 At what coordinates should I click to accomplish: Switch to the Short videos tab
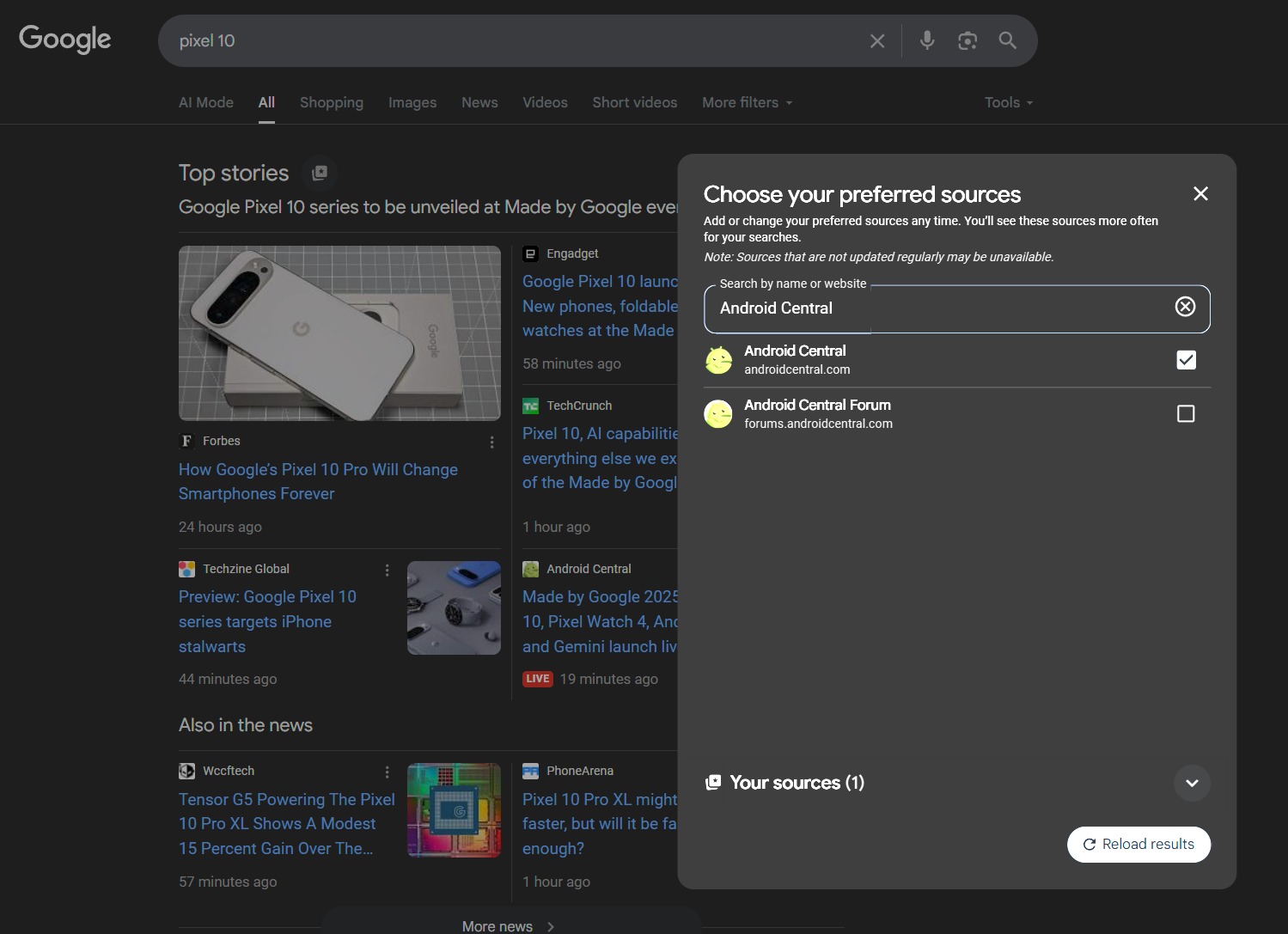(x=635, y=102)
